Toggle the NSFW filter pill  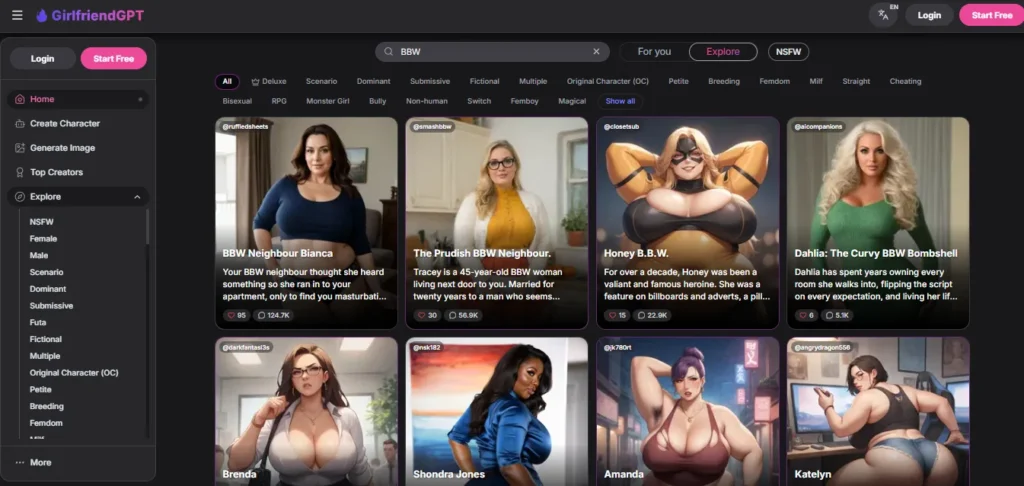788,52
